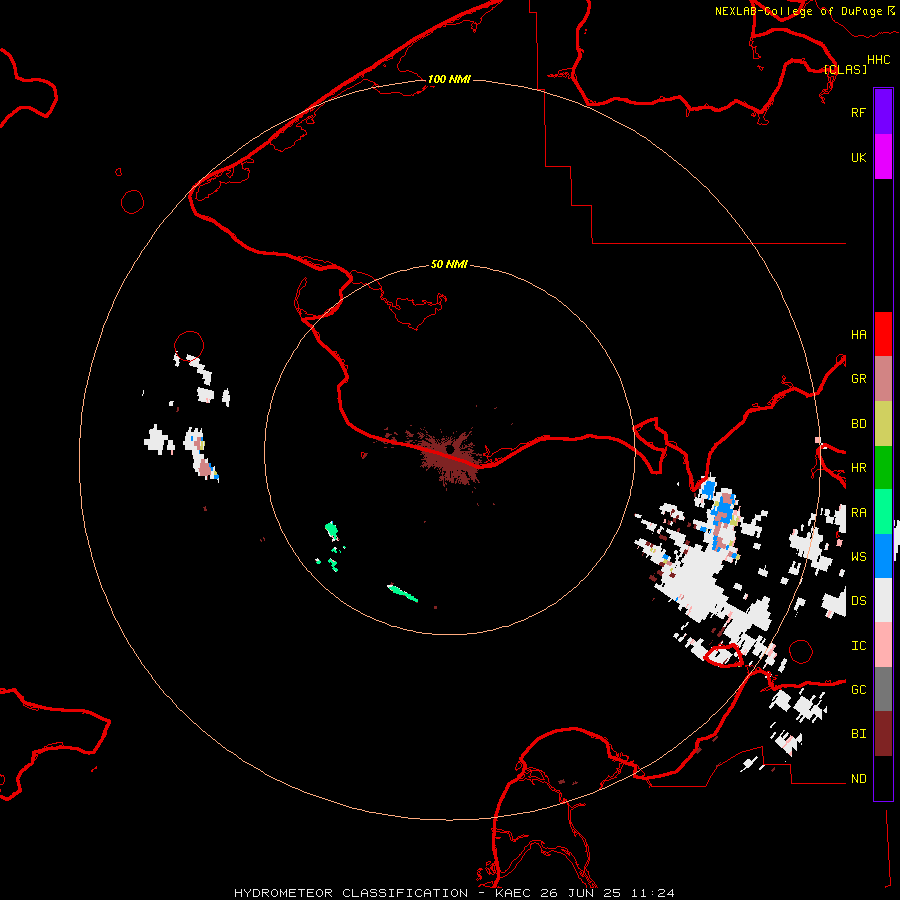Select the magenta UK legend swatch

click(883, 157)
